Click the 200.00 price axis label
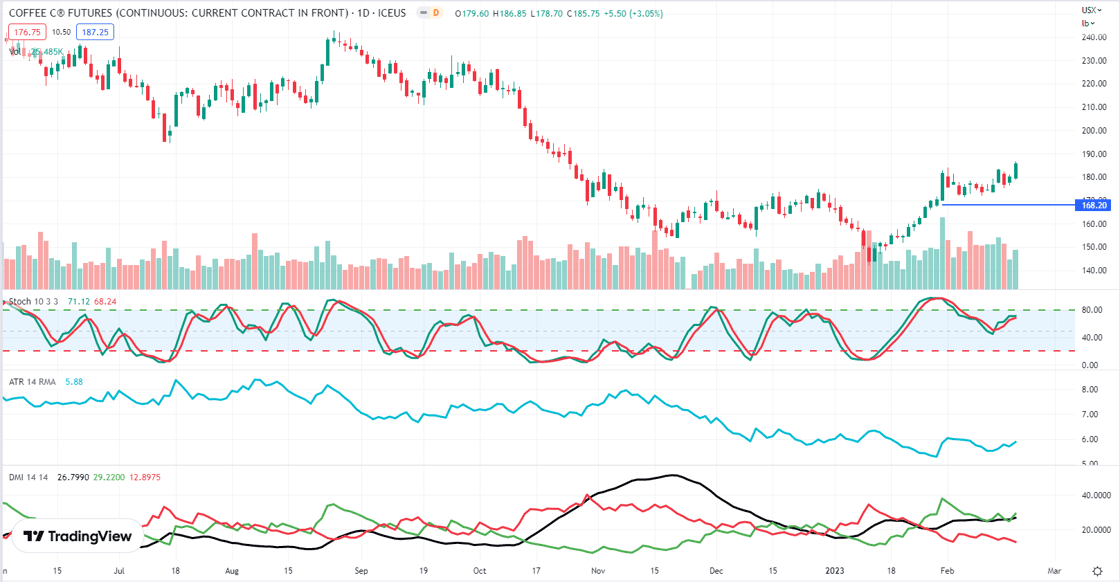This screenshot has height=582, width=1120. (x=1094, y=131)
